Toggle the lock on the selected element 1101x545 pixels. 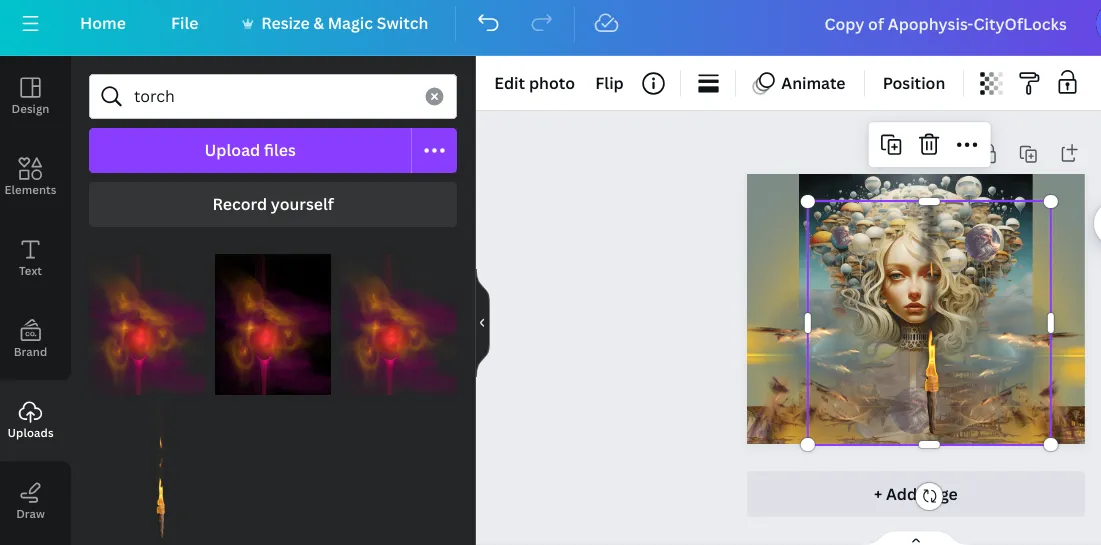[1067, 82]
